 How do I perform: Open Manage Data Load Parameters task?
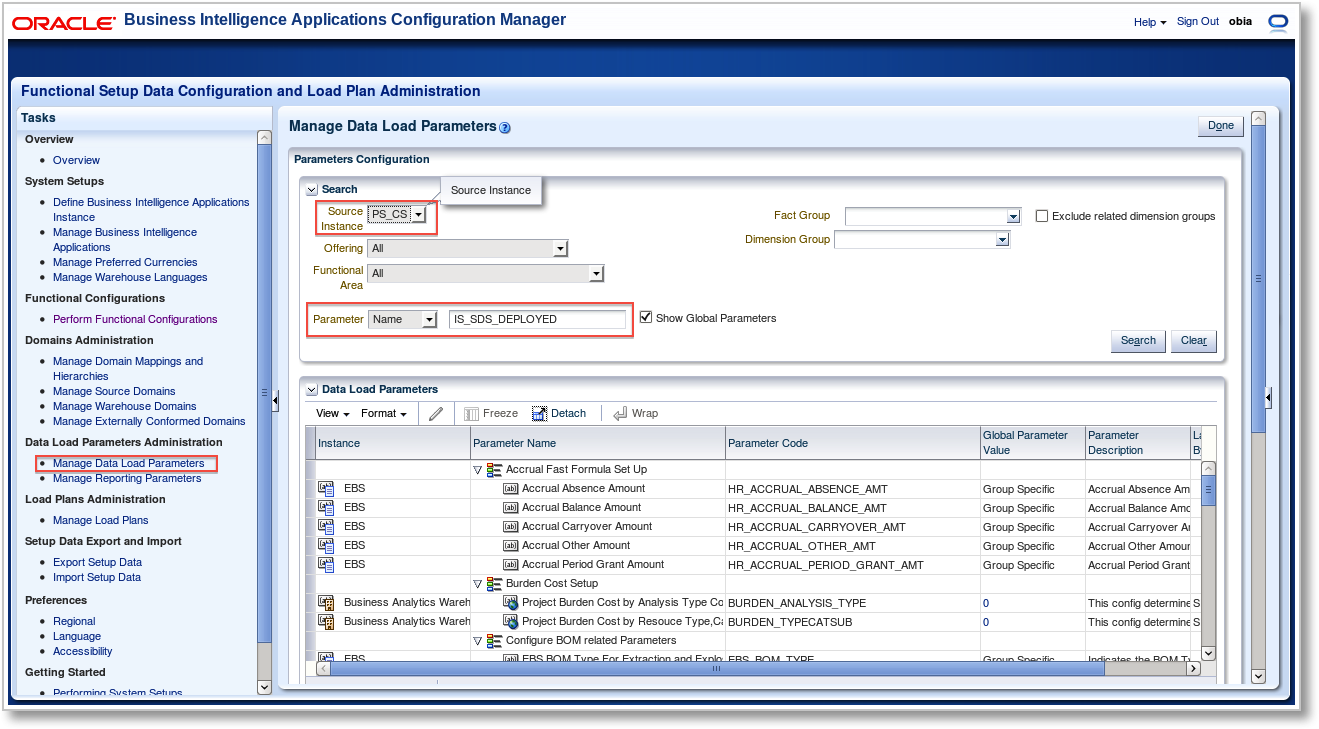(128, 464)
